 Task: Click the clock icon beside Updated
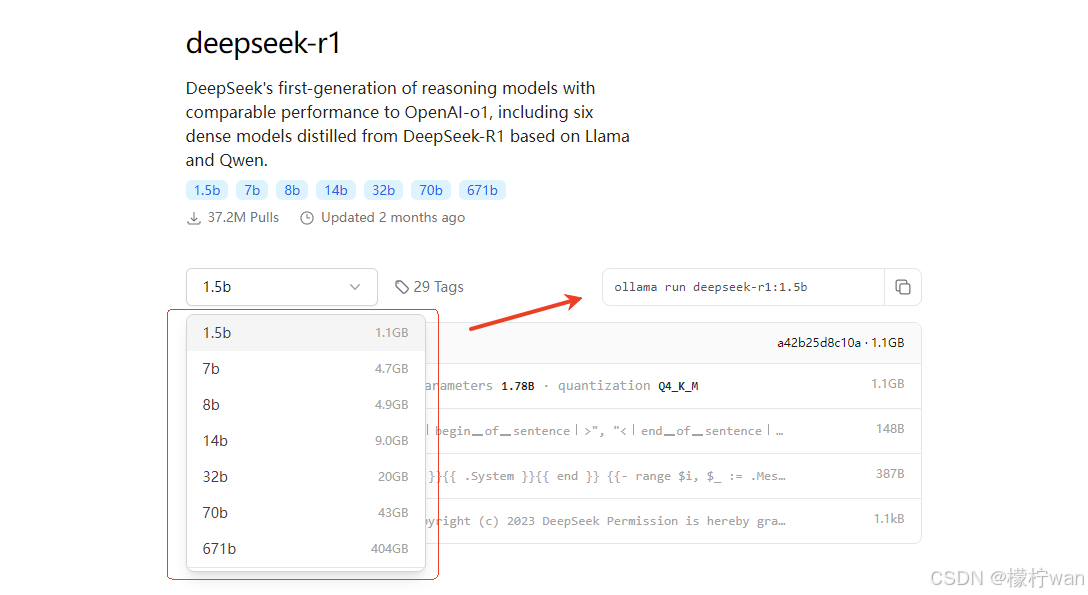[x=307, y=218]
